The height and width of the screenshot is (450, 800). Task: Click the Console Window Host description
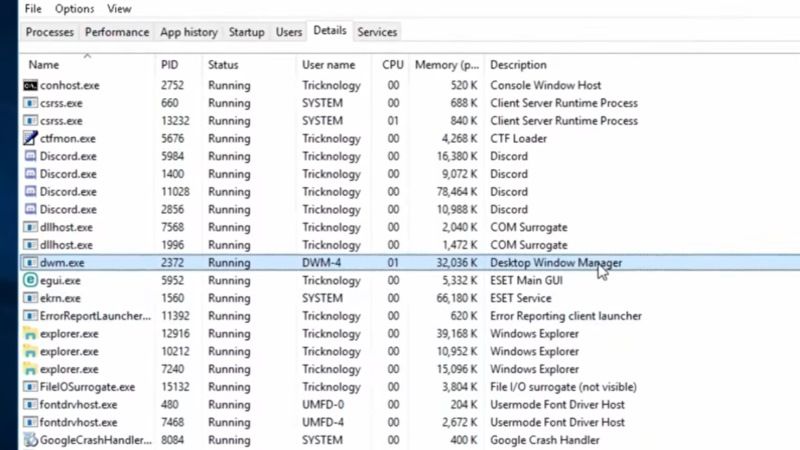(x=545, y=85)
